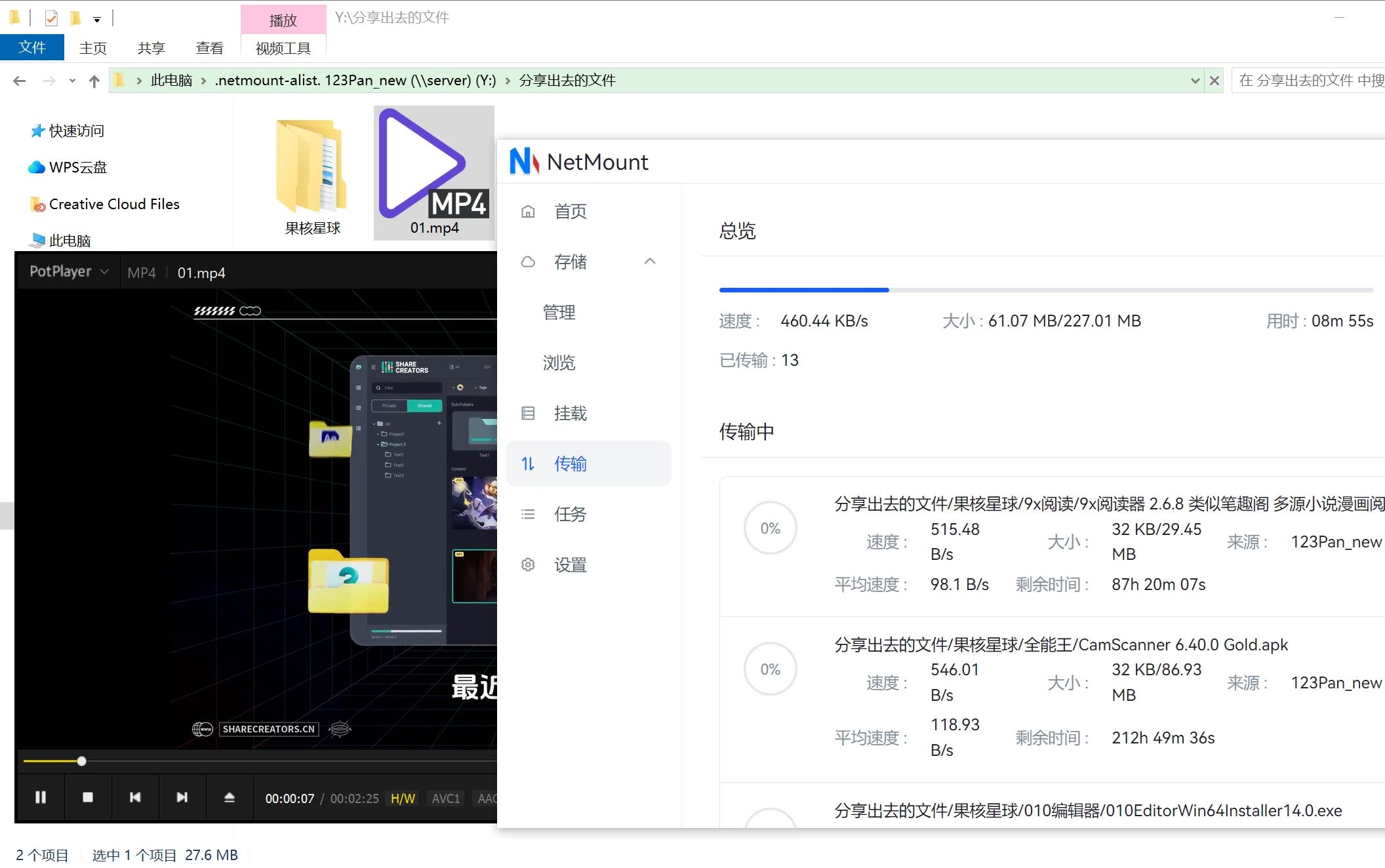Image resolution: width=1385 pixels, height=868 pixels.
Task: Open 浏览 under storage
Action: [x=559, y=363]
